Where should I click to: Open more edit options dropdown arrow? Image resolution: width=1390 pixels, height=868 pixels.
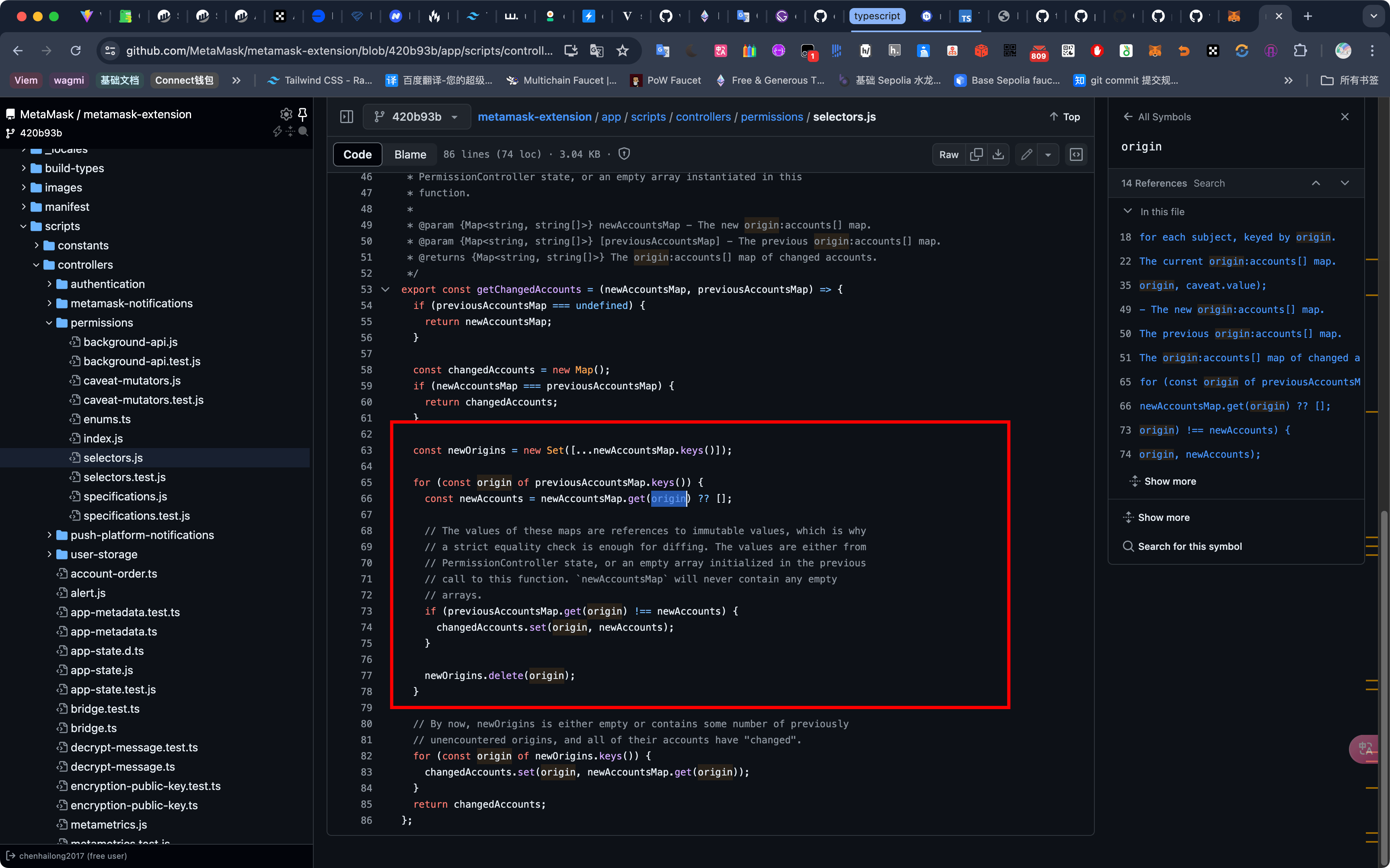tap(1048, 154)
